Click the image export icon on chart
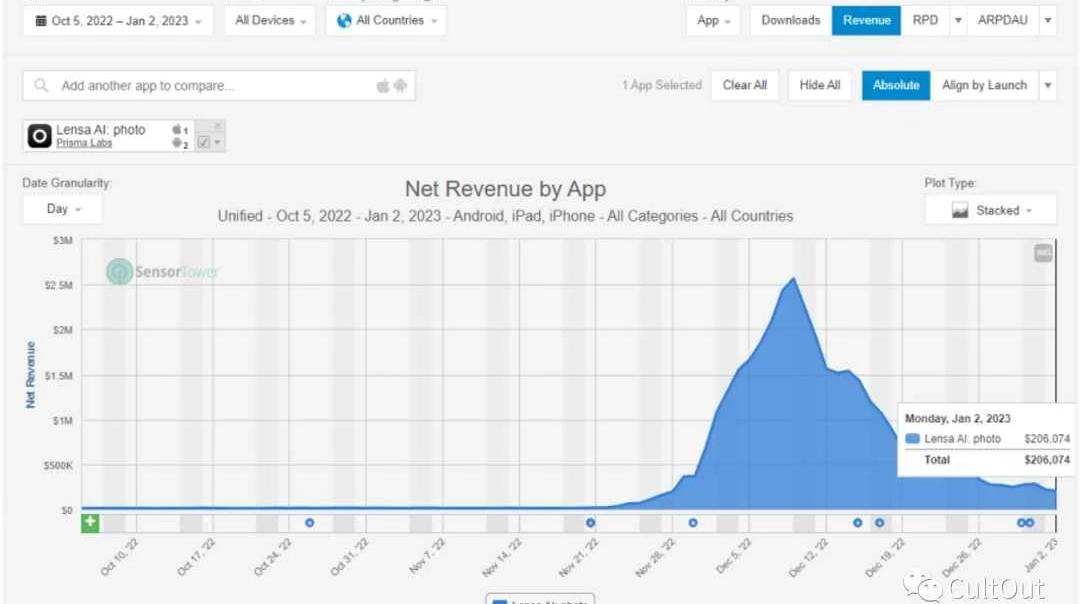The image size is (1080, 604). pos(1043,254)
